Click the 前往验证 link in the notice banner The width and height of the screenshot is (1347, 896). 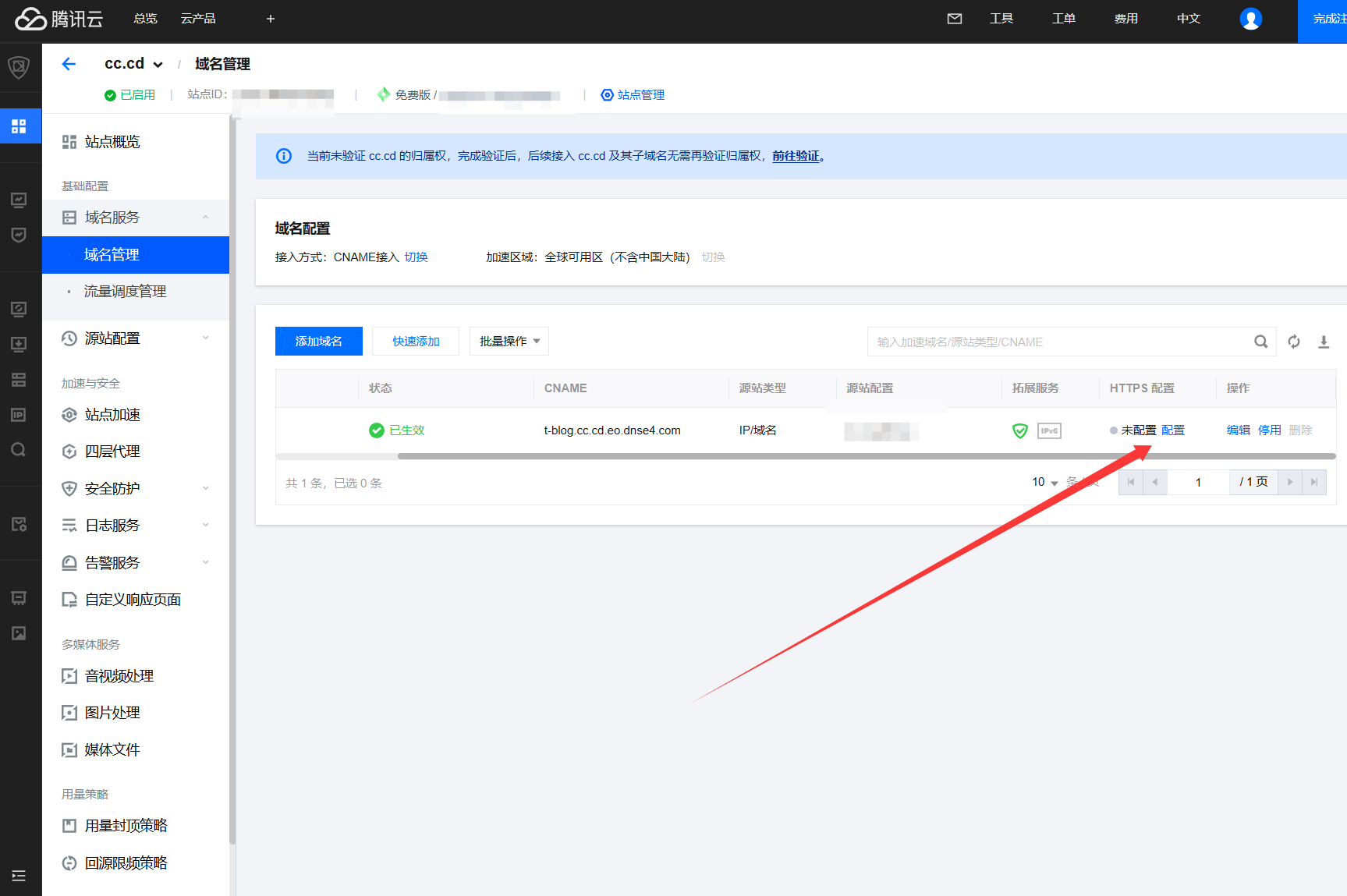[x=796, y=156]
